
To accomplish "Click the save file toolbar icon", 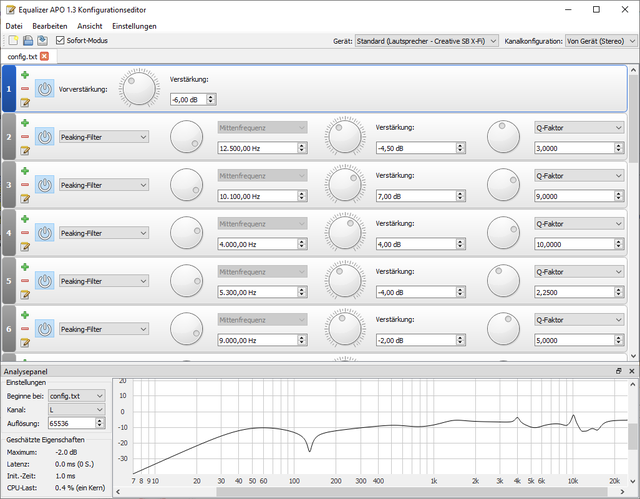I will tap(42, 41).
